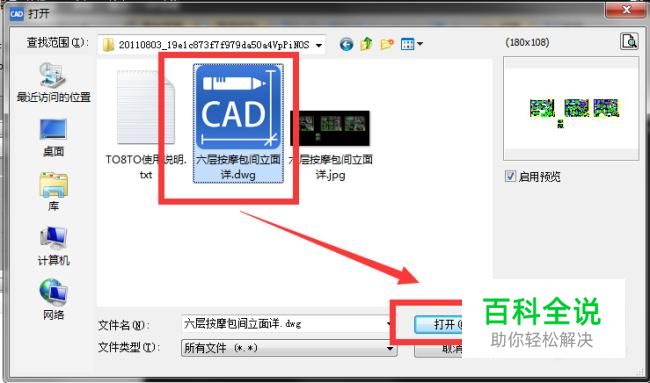Toggle the 启用预览 checkbox
This screenshot has height=383, width=650.
510,177
